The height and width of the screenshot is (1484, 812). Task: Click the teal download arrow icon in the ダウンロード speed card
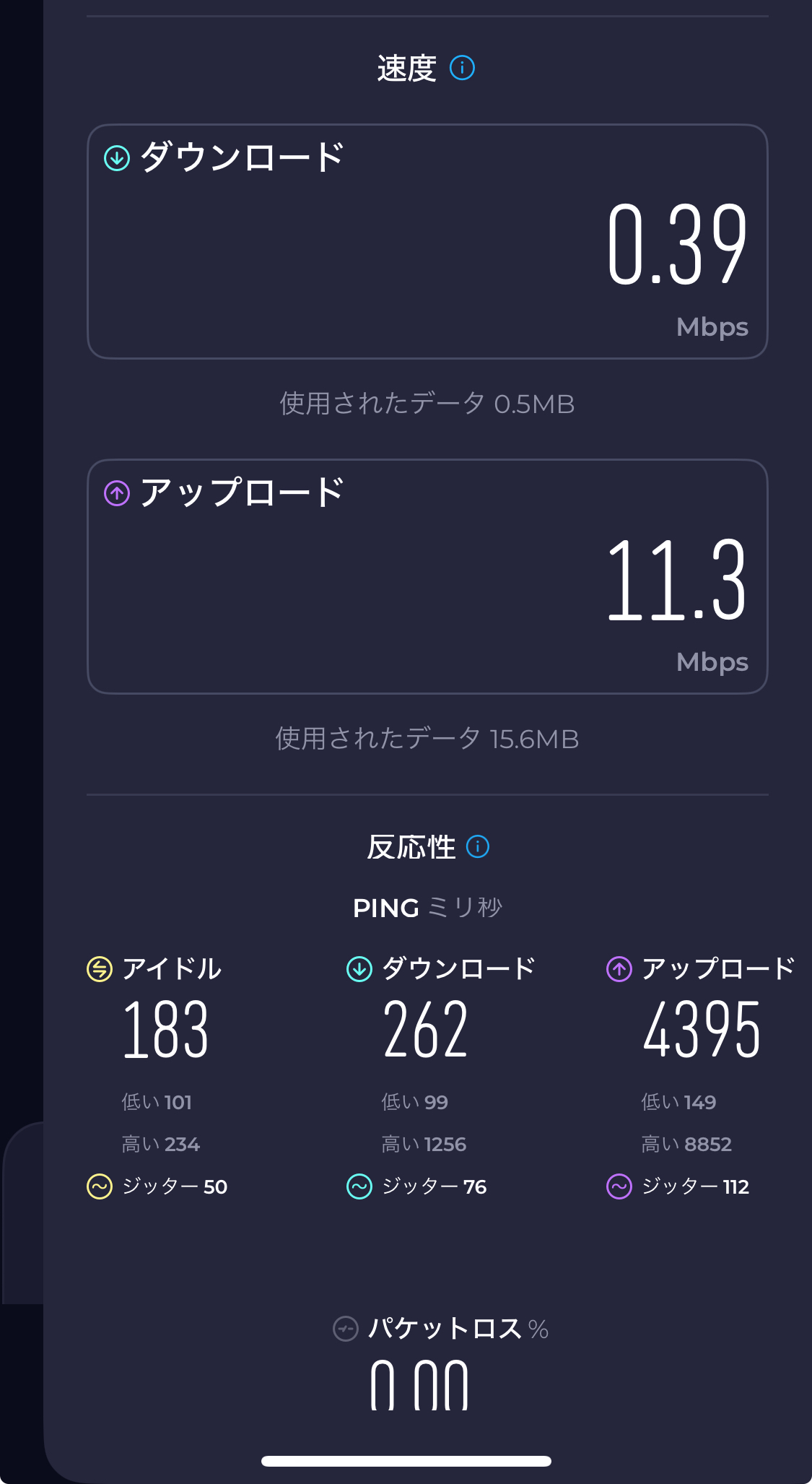point(117,158)
